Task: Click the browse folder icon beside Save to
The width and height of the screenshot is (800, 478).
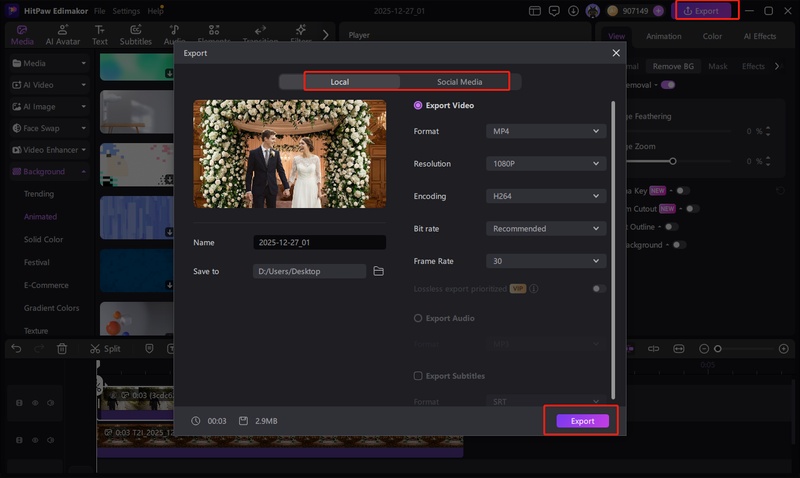Action: click(x=378, y=271)
